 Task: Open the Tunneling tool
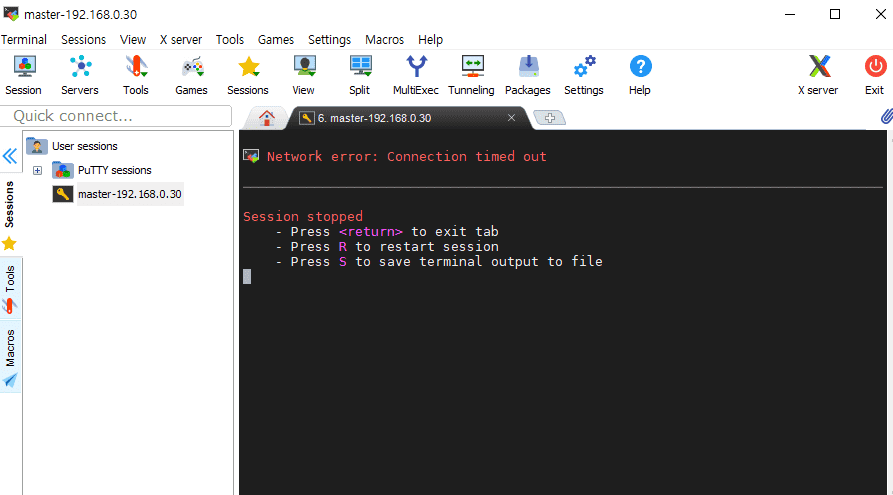click(x=472, y=75)
